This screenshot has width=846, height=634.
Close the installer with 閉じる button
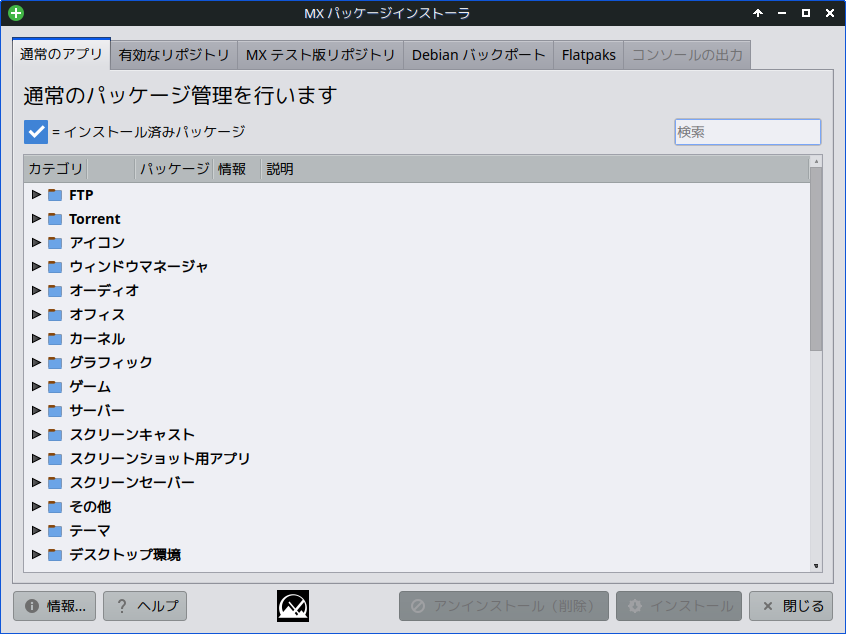click(792, 606)
